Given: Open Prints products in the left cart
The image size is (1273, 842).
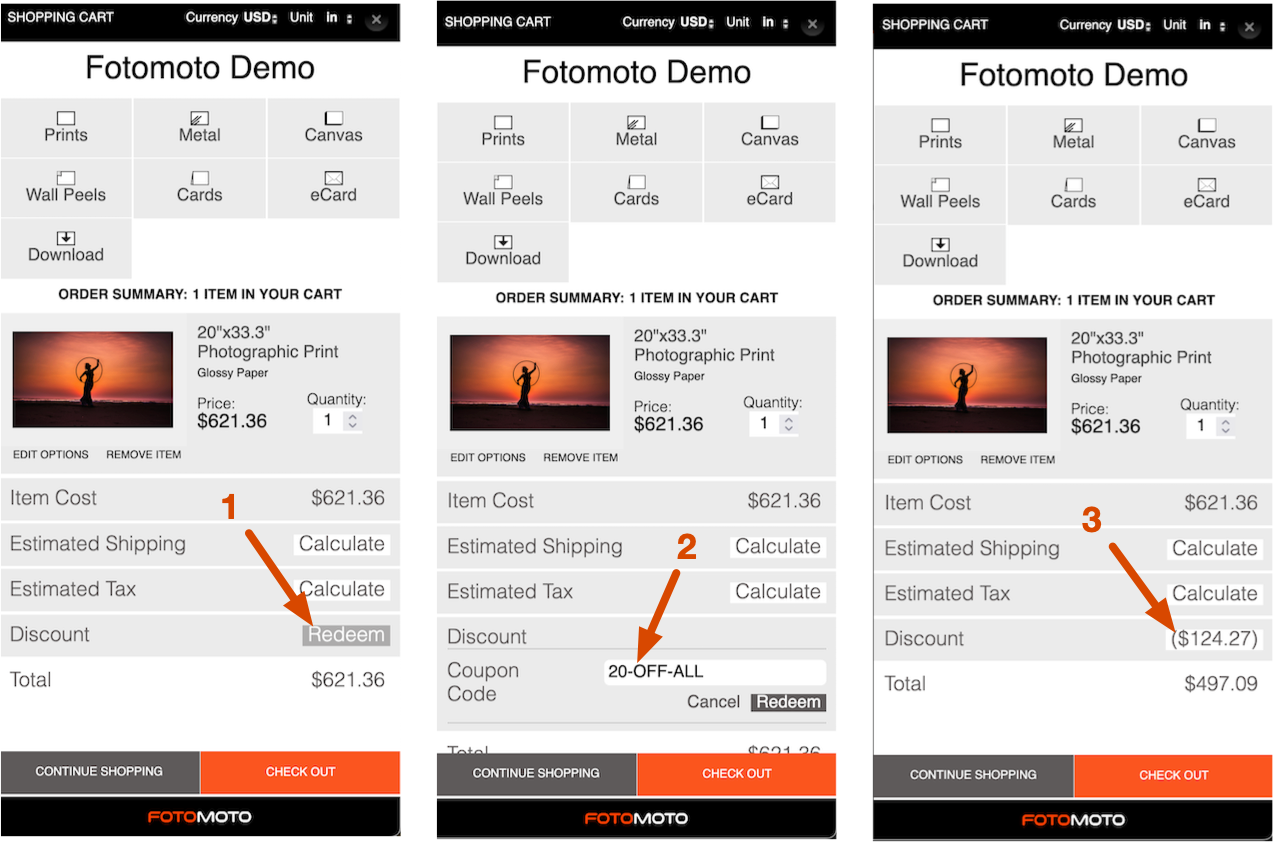Looking at the screenshot, I should point(66,127).
